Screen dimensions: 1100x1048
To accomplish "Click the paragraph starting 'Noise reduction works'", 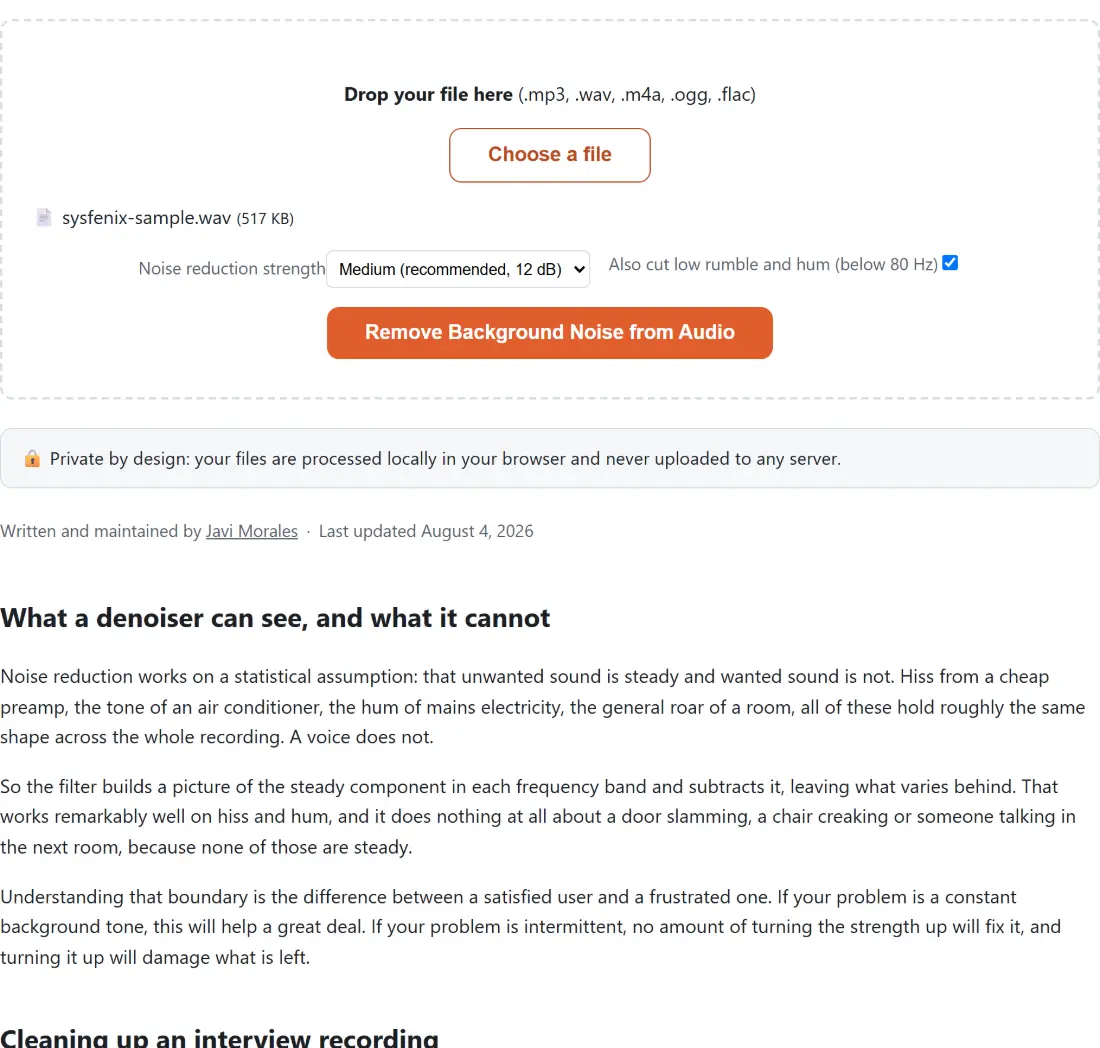I will 543,707.
